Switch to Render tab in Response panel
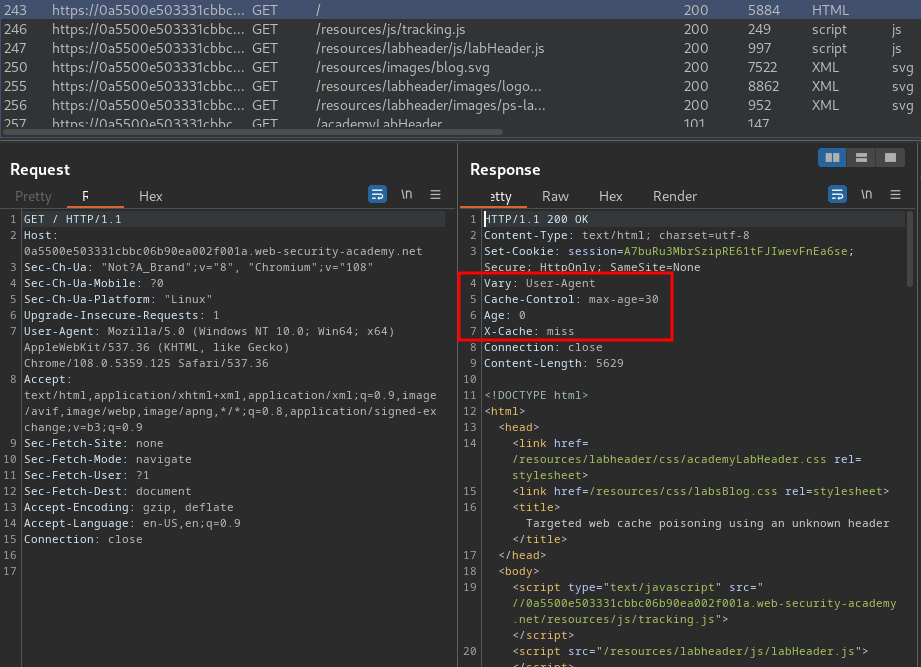Screen dimensions: 921x667 pos(675,196)
